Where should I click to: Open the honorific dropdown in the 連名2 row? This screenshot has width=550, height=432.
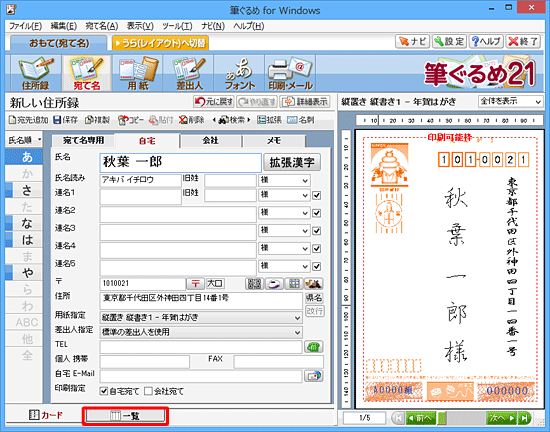(x=284, y=213)
